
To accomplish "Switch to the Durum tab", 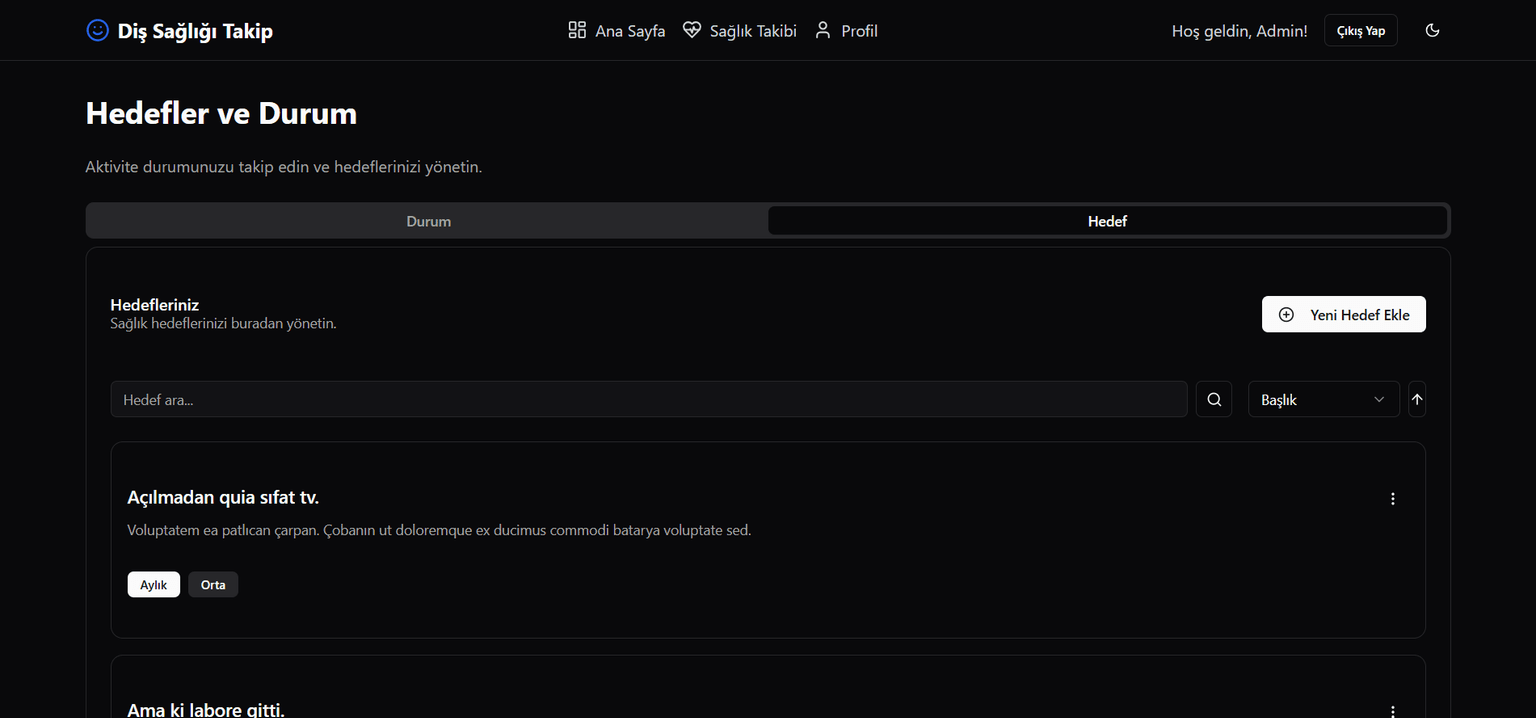I will click(428, 221).
